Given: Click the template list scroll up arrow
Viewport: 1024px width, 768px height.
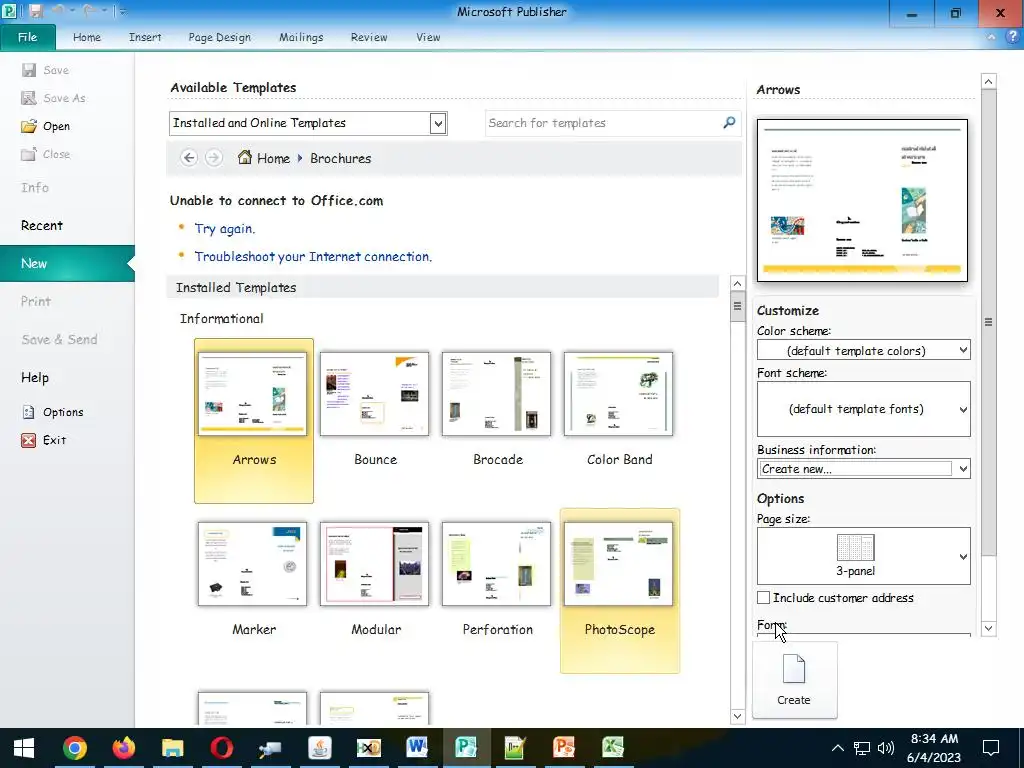Looking at the screenshot, I should click(x=737, y=283).
